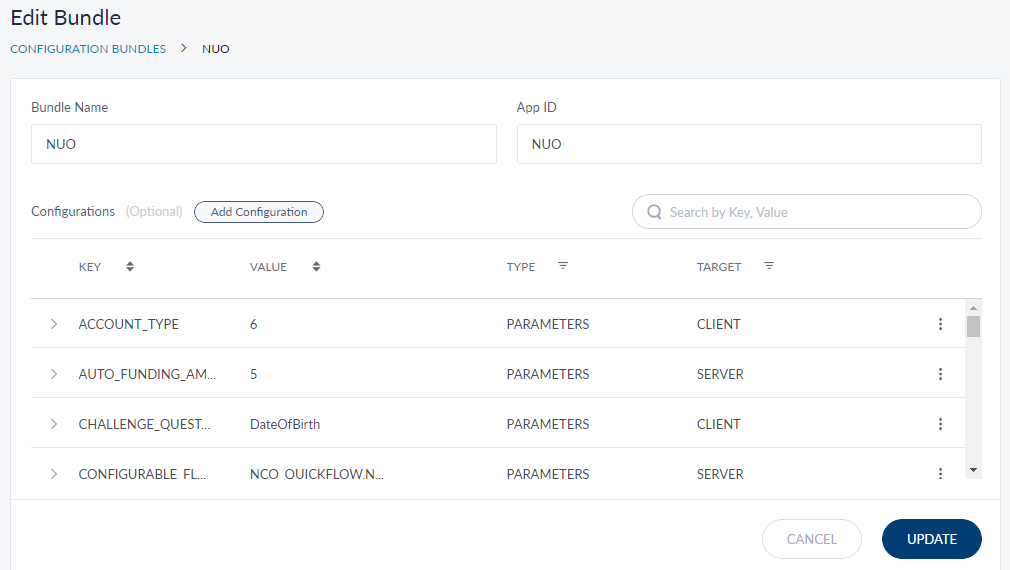This screenshot has width=1010, height=570.
Task: Click the Add Configuration button
Action: click(259, 212)
